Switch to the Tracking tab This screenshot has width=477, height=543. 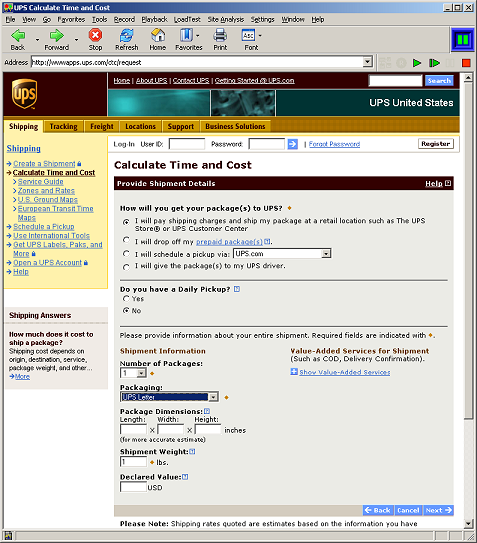tap(63, 126)
